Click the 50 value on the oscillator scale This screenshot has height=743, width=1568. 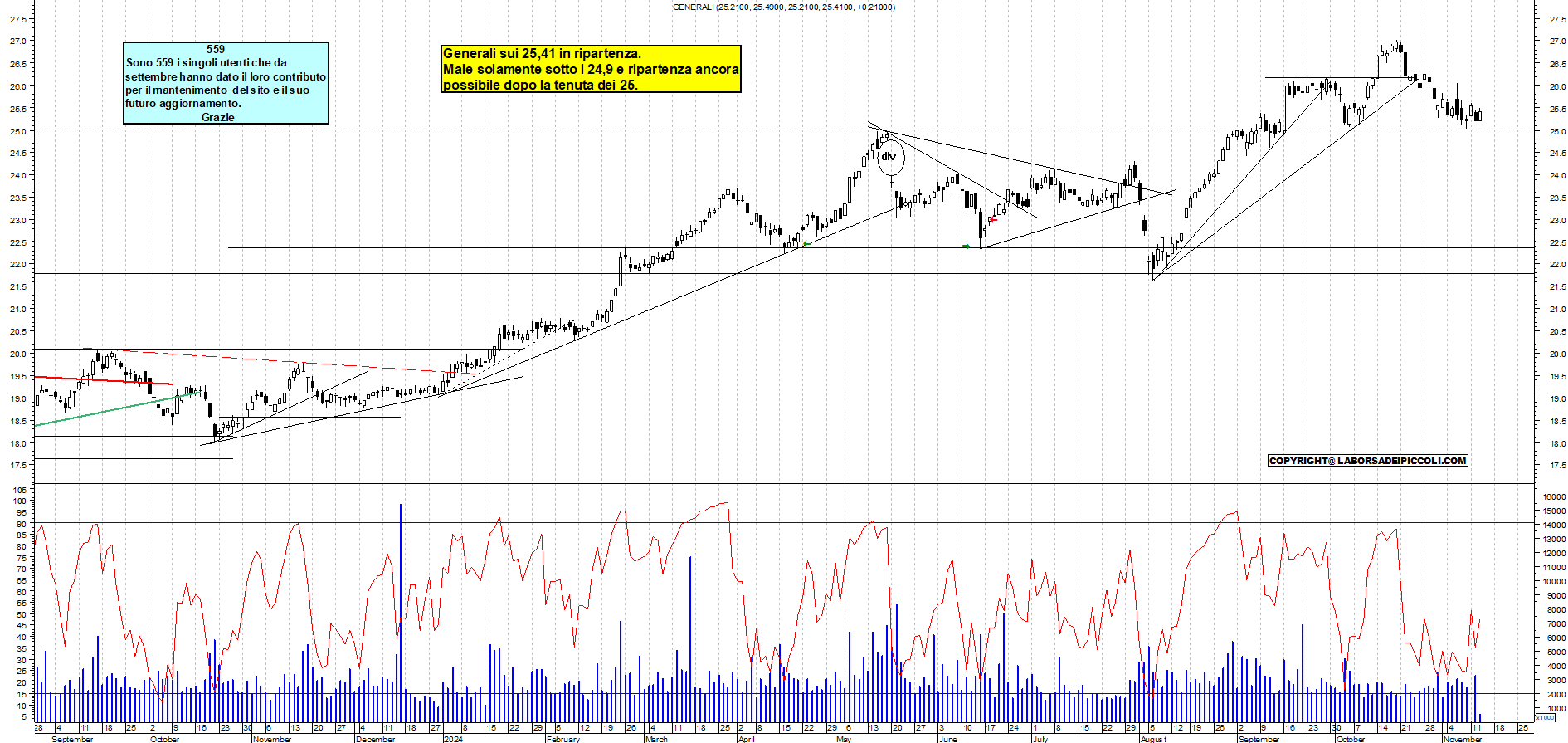(21, 615)
